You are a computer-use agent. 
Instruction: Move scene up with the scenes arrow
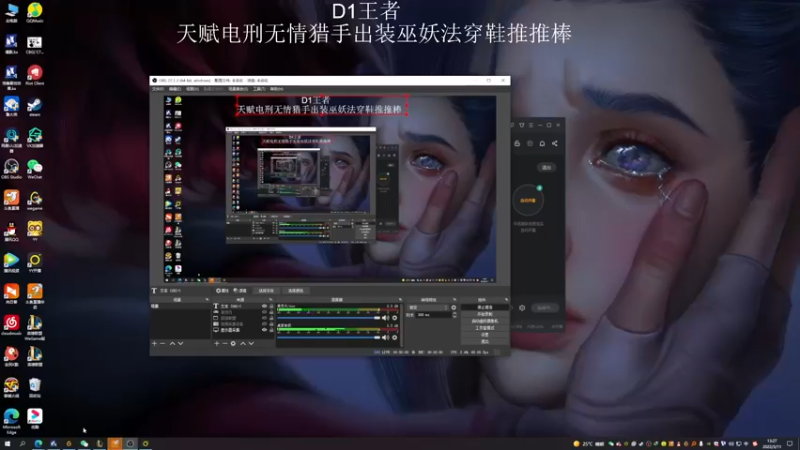pos(172,343)
